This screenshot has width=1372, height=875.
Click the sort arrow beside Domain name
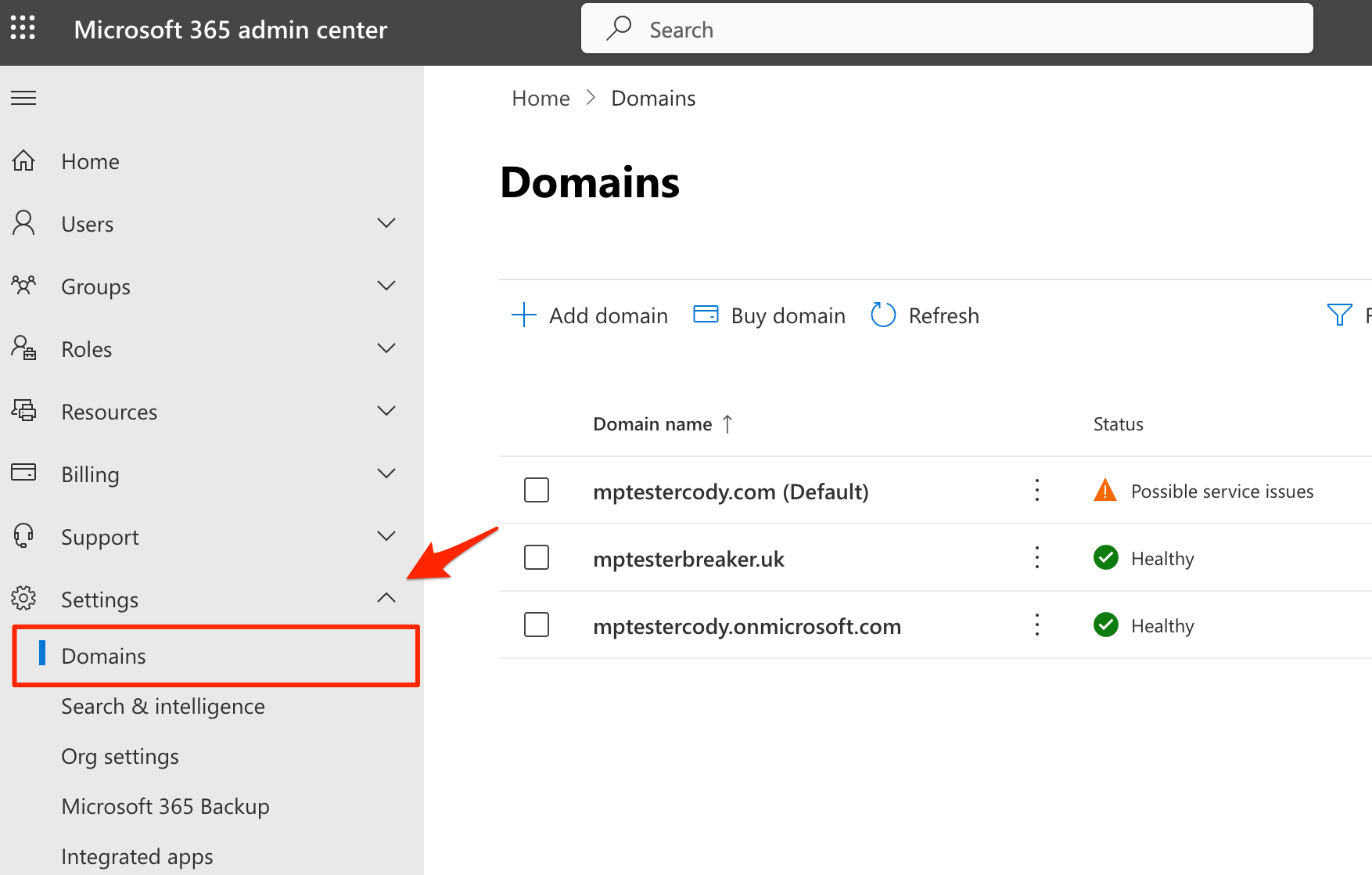(727, 423)
